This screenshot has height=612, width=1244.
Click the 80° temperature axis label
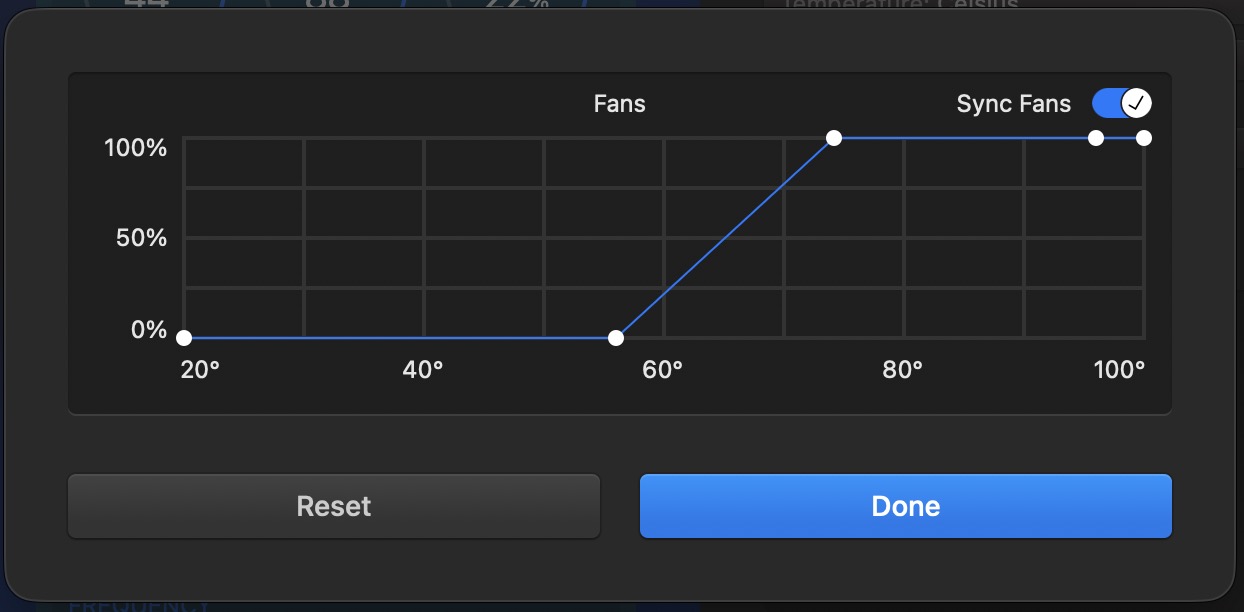coord(903,370)
